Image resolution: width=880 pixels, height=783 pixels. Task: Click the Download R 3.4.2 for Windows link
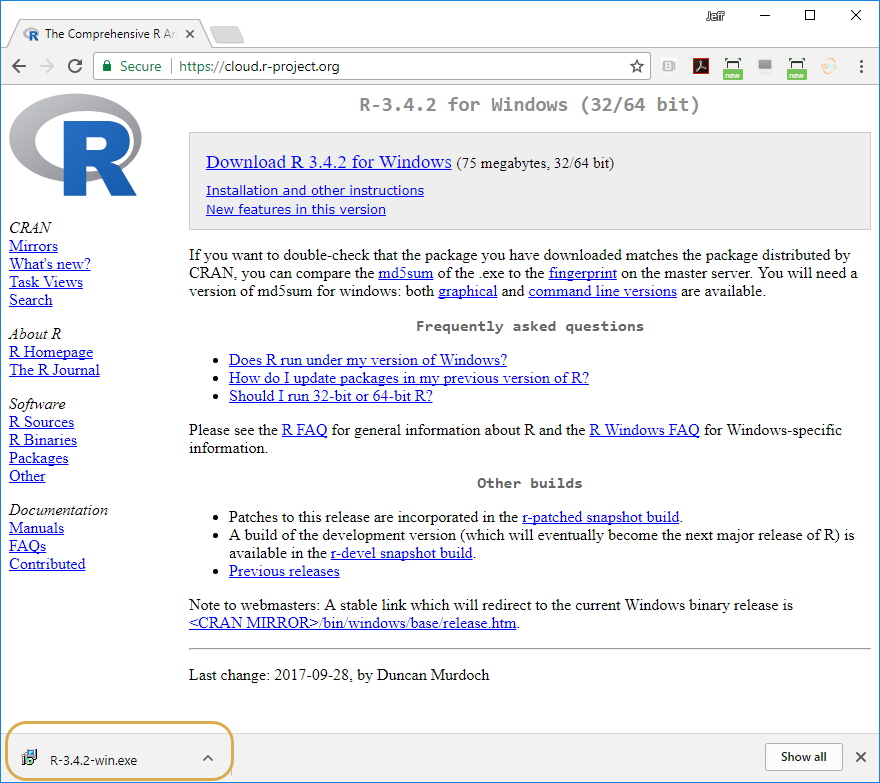(328, 162)
